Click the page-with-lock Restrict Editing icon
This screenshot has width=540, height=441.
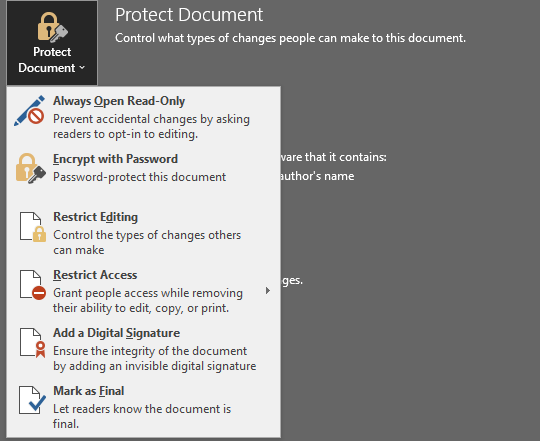pos(33,227)
